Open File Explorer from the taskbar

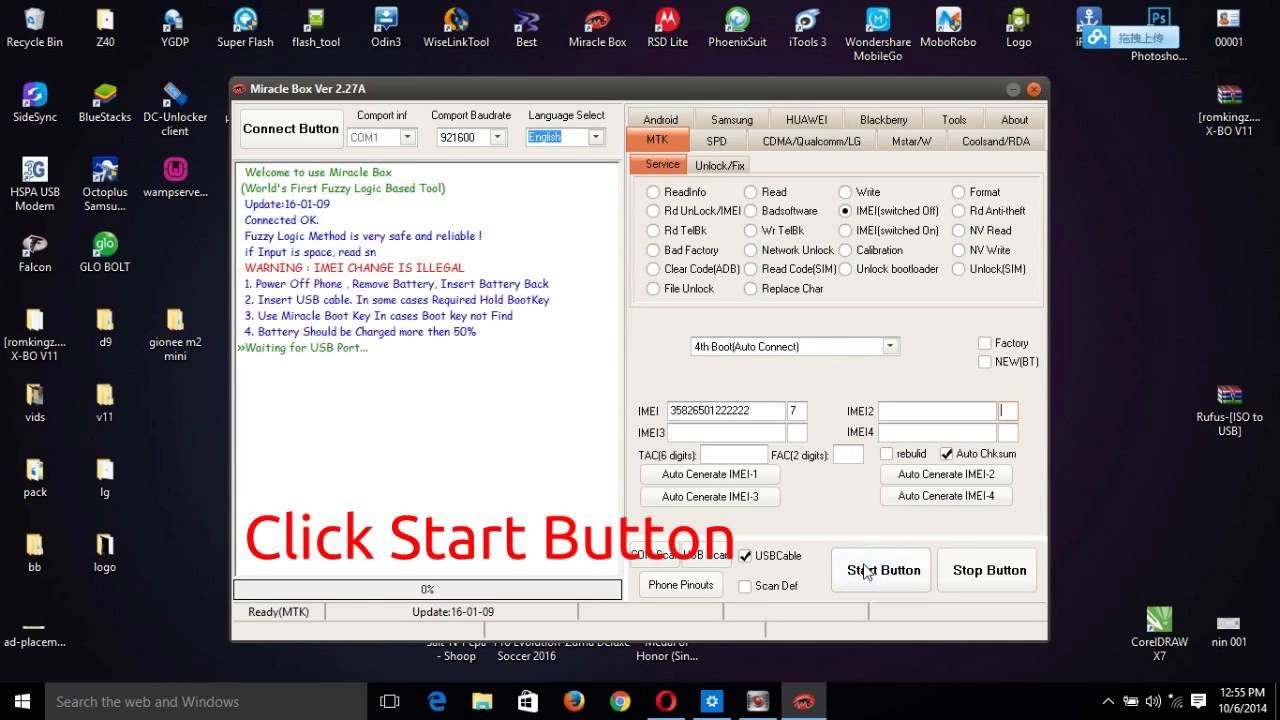482,701
